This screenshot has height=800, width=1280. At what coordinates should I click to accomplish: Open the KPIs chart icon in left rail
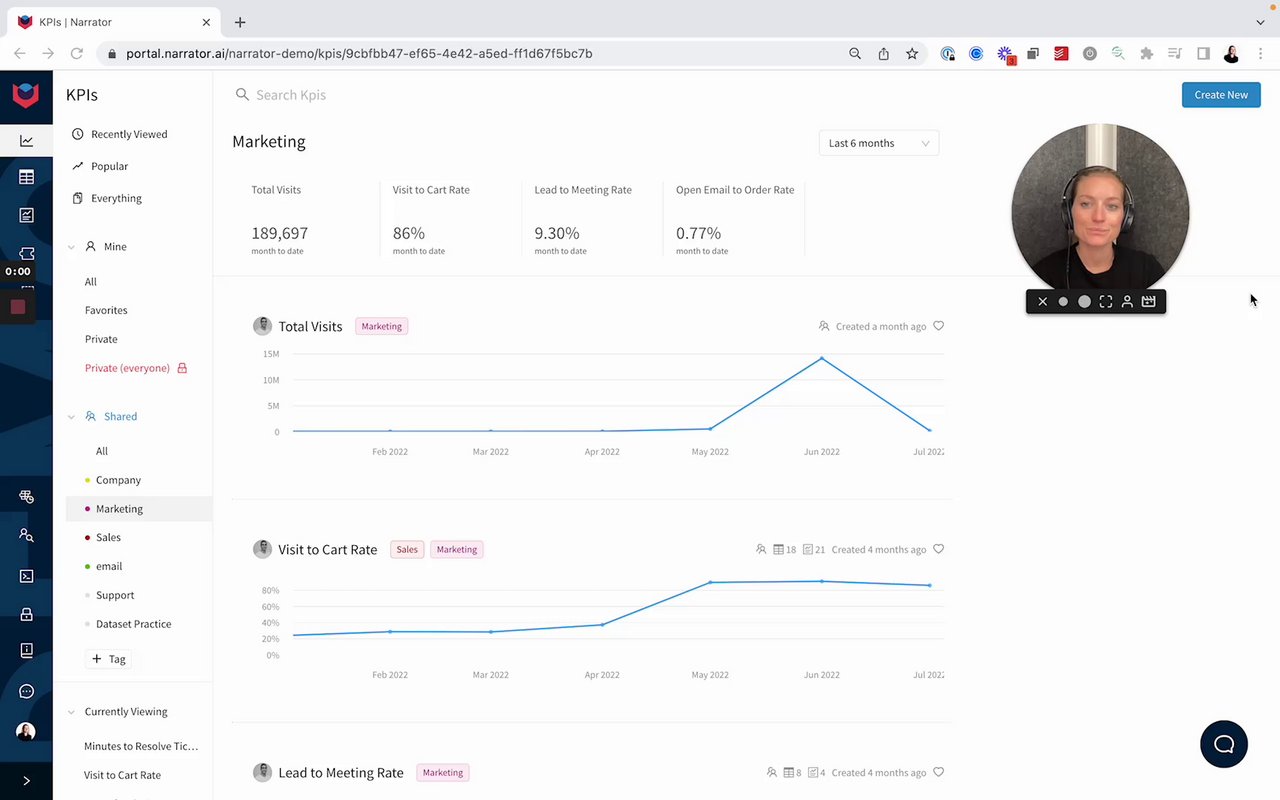(26, 141)
